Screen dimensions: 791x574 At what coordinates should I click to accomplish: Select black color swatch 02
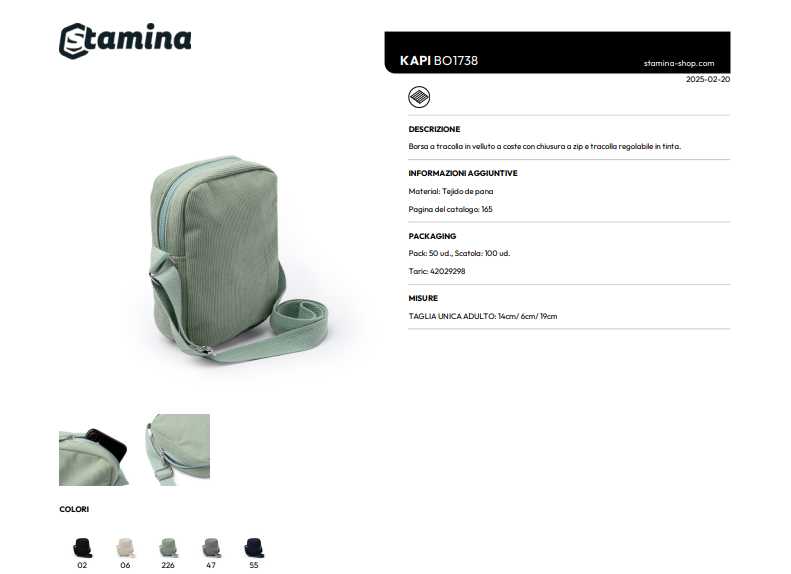coord(82,548)
